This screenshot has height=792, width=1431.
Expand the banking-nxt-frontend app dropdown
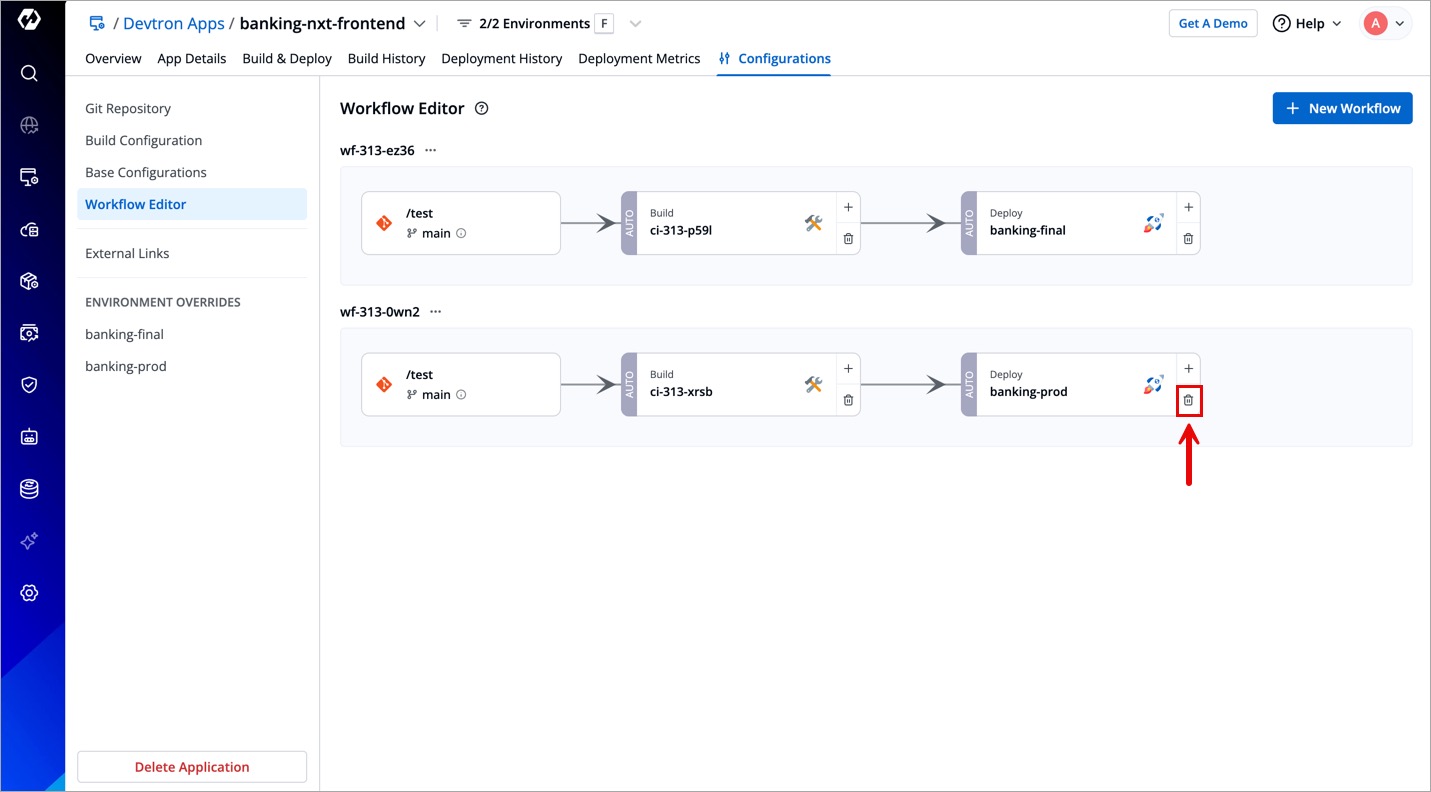(x=420, y=24)
